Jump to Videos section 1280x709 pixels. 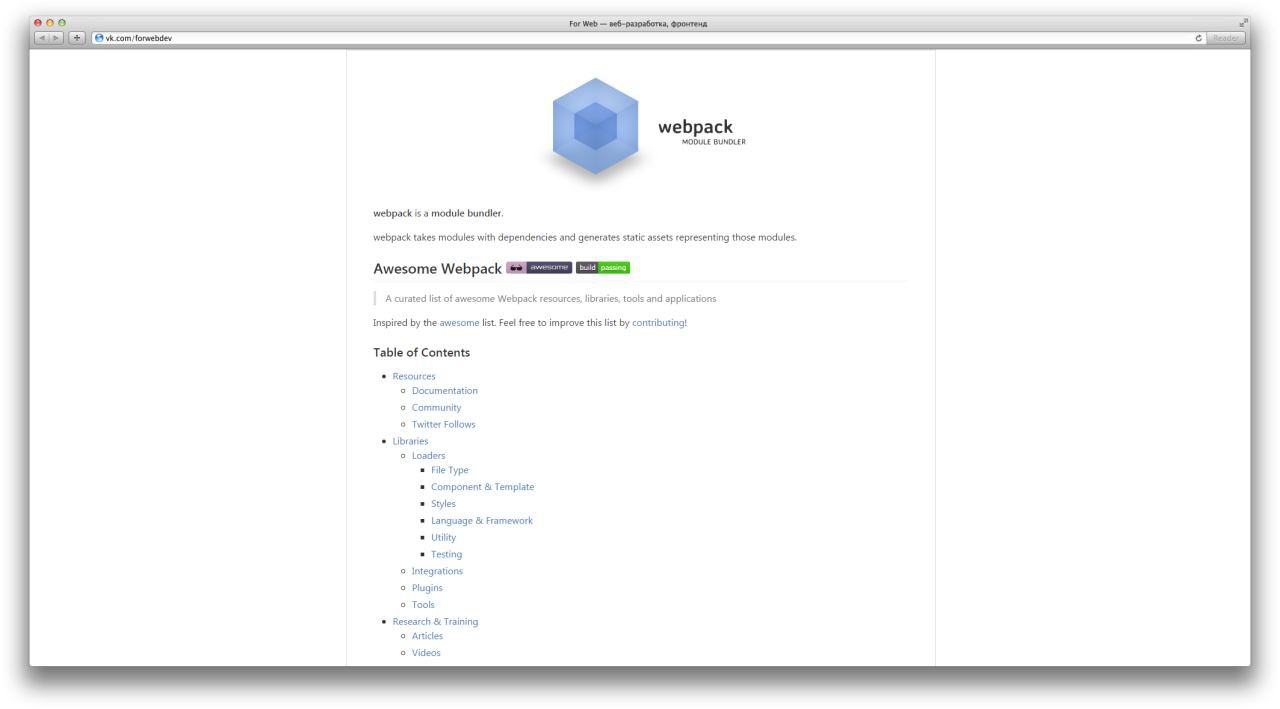(426, 653)
